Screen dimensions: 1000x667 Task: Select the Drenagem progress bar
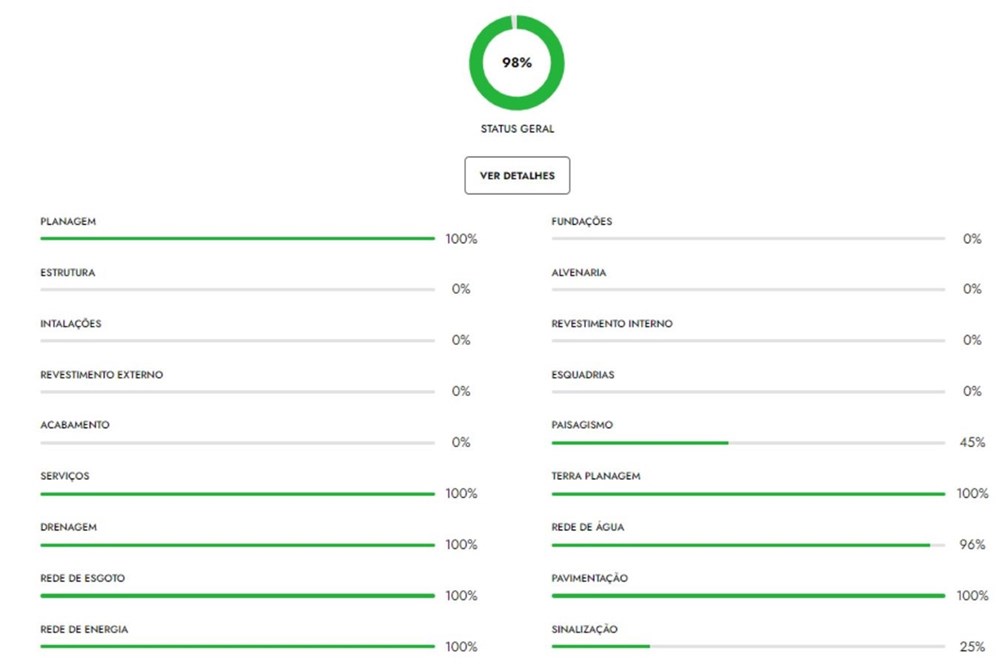(238, 545)
